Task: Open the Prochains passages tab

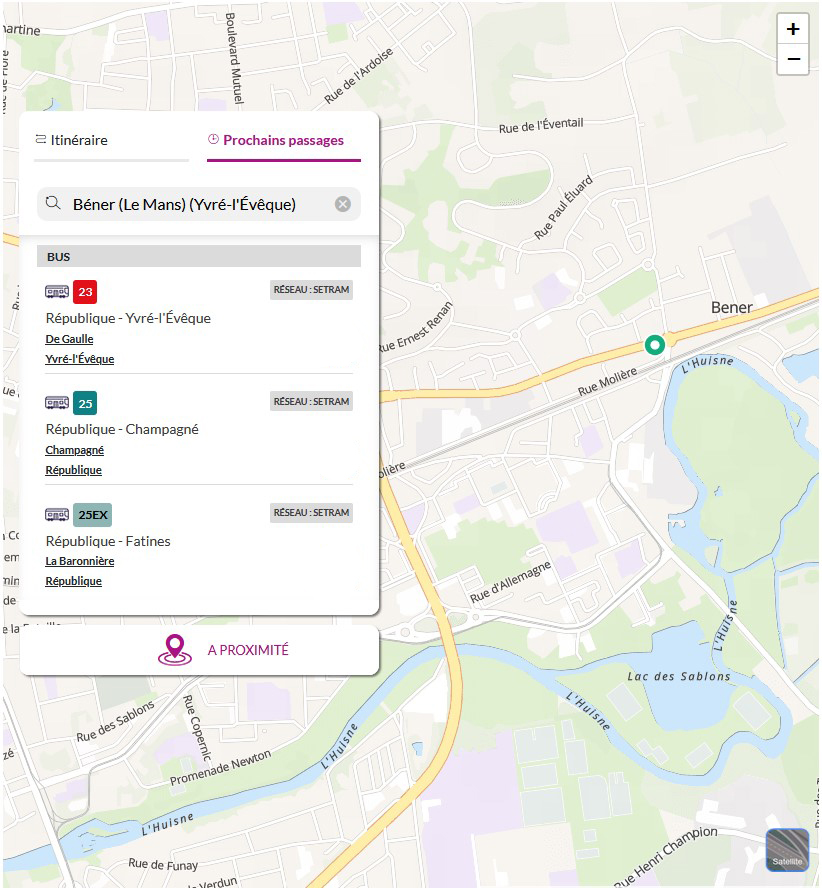Action: [x=276, y=141]
